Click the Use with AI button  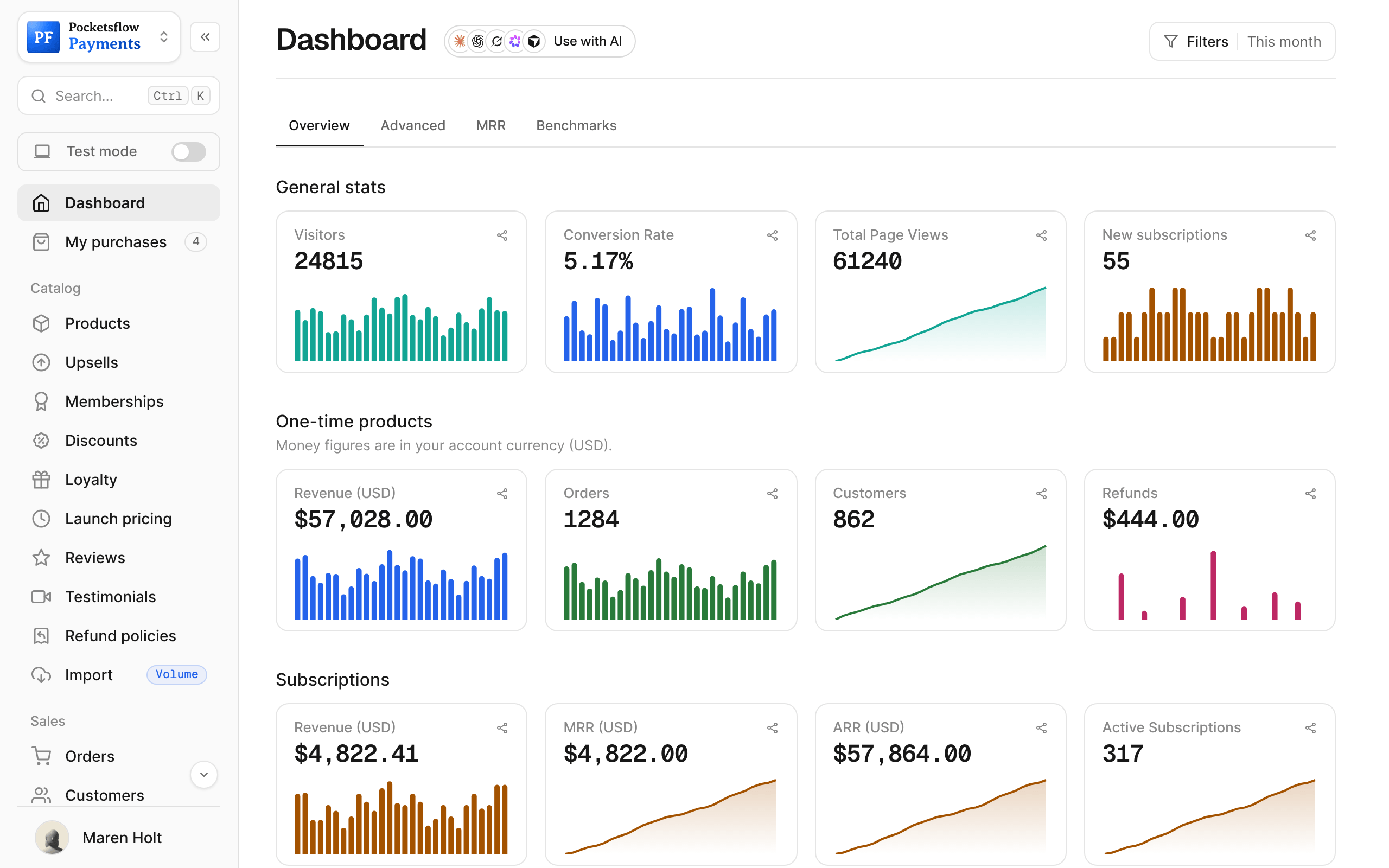coord(539,41)
